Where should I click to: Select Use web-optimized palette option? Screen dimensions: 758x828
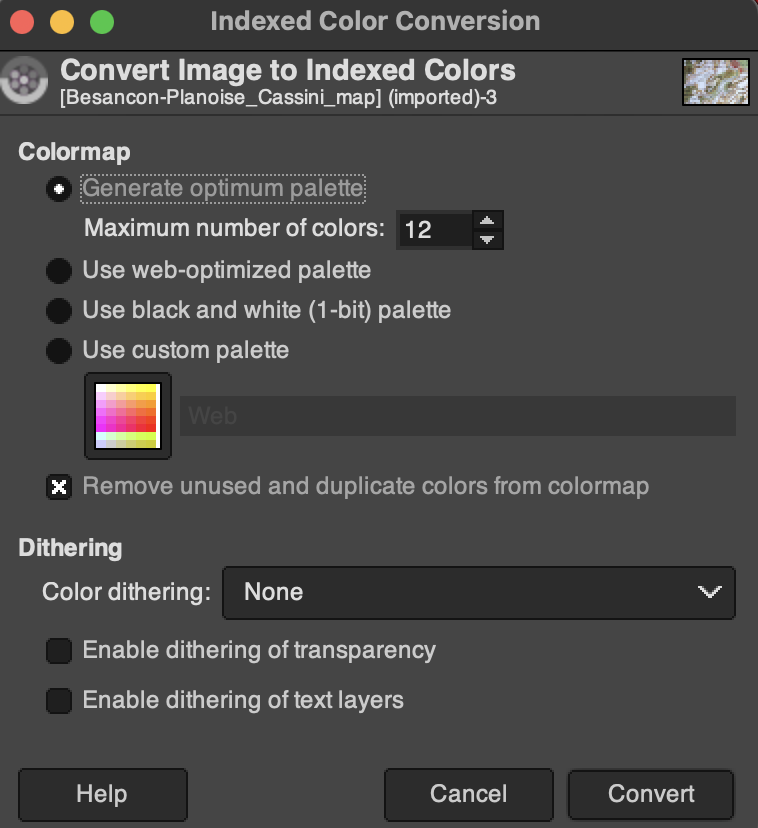pos(59,270)
